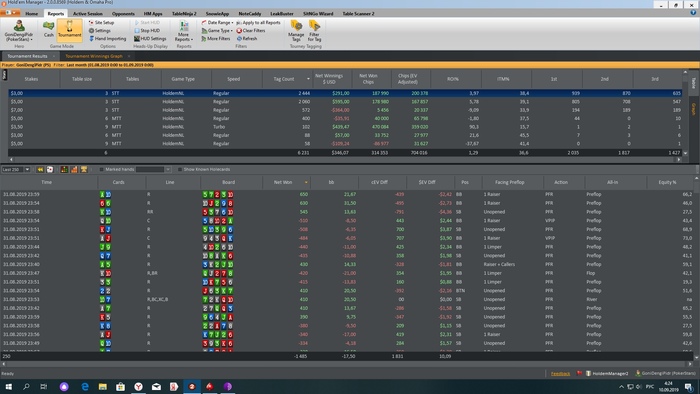
Task: Open the SitNGo Wizard tab
Action: tap(318, 13)
